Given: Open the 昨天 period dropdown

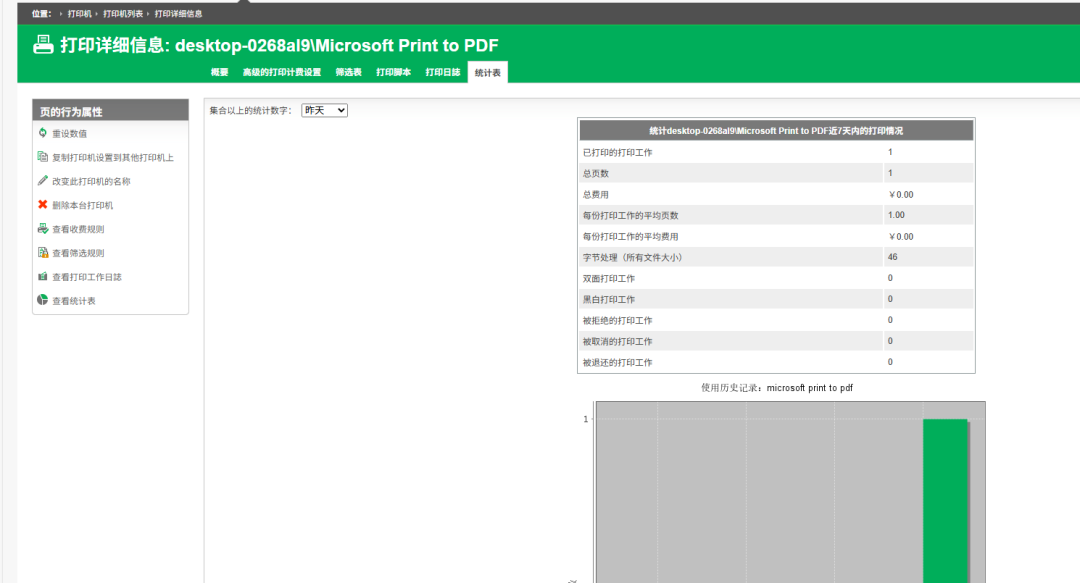Looking at the screenshot, I should coord(324,110).
